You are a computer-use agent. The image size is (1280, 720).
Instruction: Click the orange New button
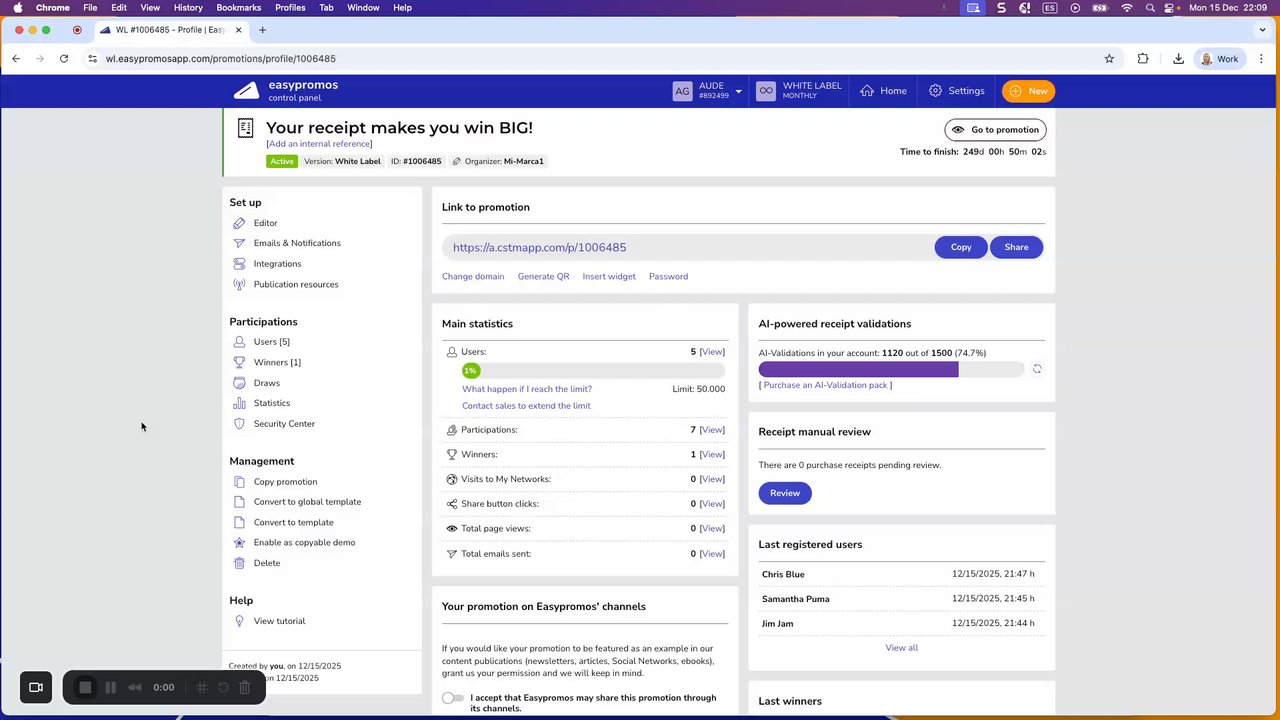tap(1029, 91)
